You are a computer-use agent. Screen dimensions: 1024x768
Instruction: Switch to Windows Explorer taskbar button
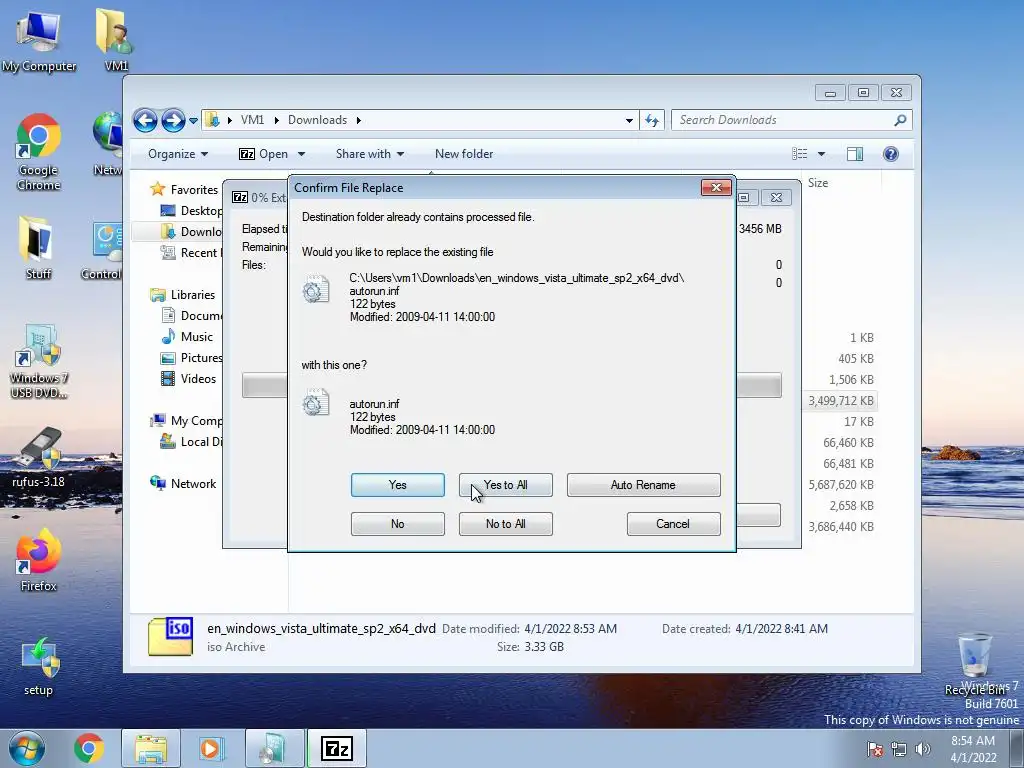tap(151, 748)
